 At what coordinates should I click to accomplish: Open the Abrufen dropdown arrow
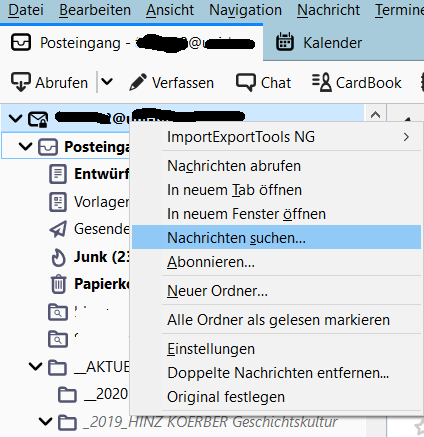point(107,81)
